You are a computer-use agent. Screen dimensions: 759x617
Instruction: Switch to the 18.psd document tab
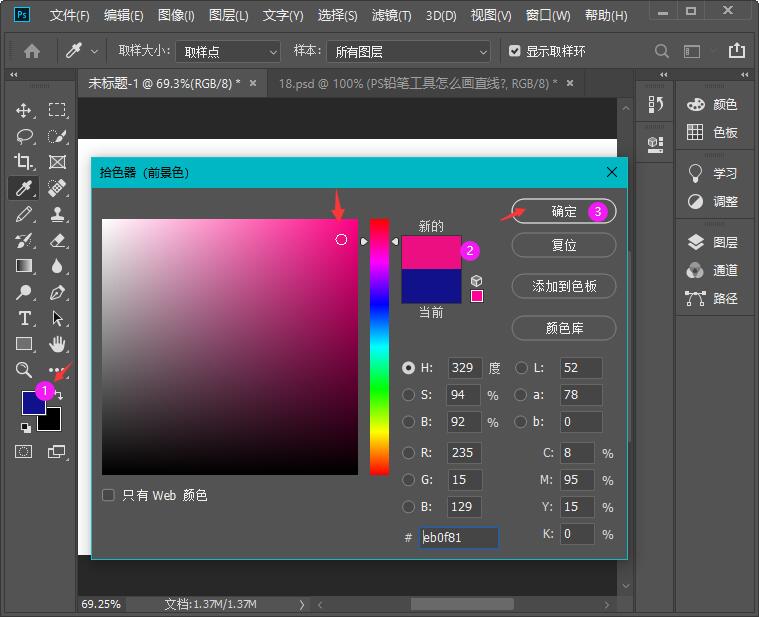point(418,83)
